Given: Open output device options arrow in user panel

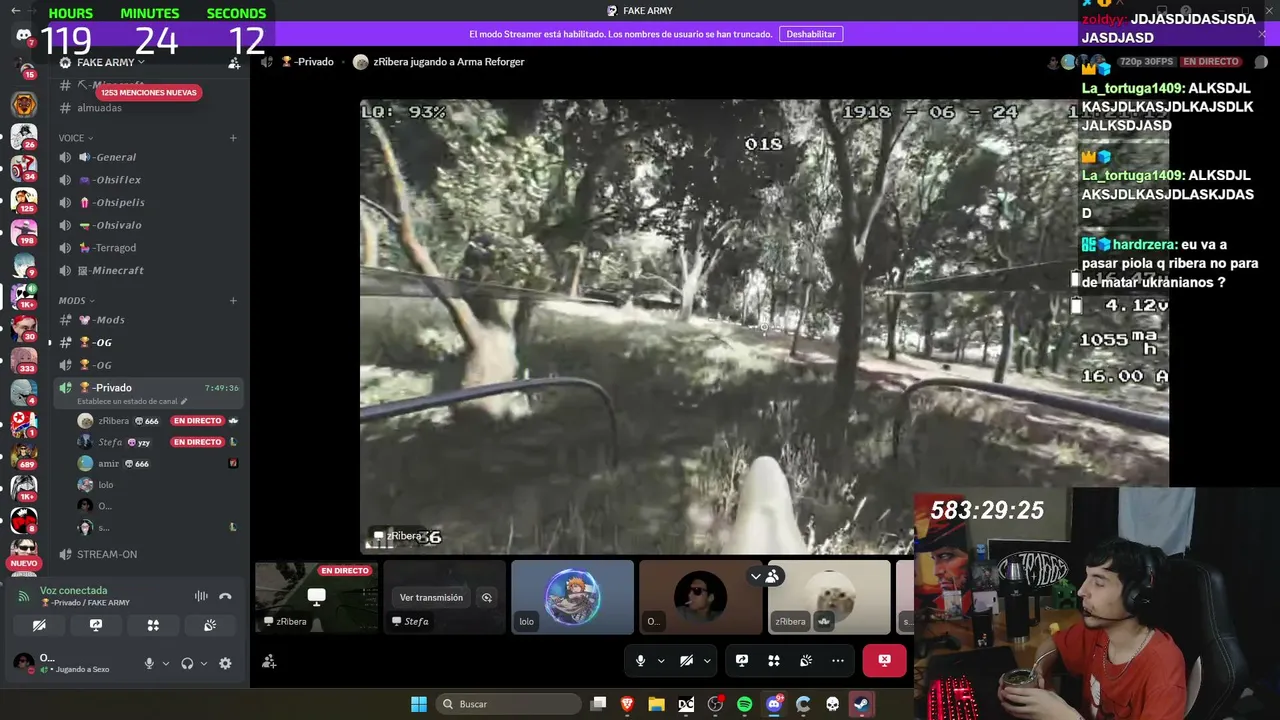Looking at the screenshot, I should coord(204,663).
